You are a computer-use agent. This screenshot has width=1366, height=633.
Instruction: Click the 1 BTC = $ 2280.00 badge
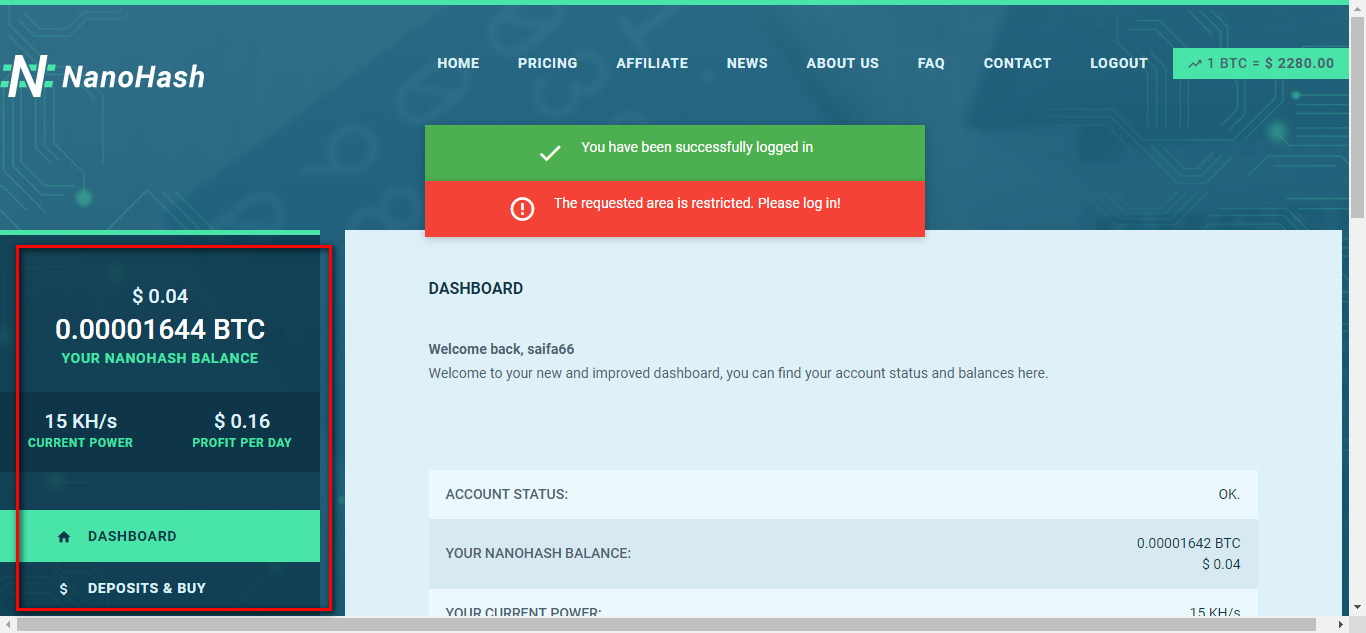pos(1260,63)
